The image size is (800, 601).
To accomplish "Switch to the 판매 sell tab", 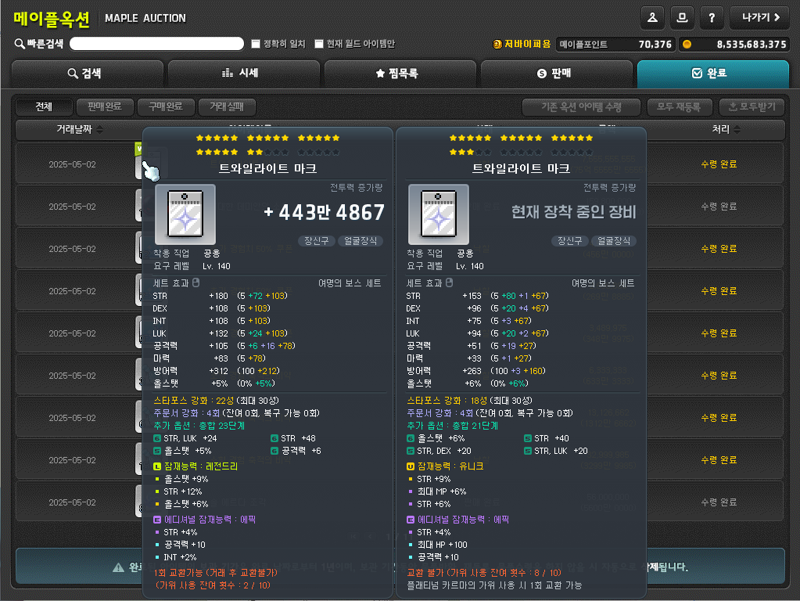I will (556, 73).
